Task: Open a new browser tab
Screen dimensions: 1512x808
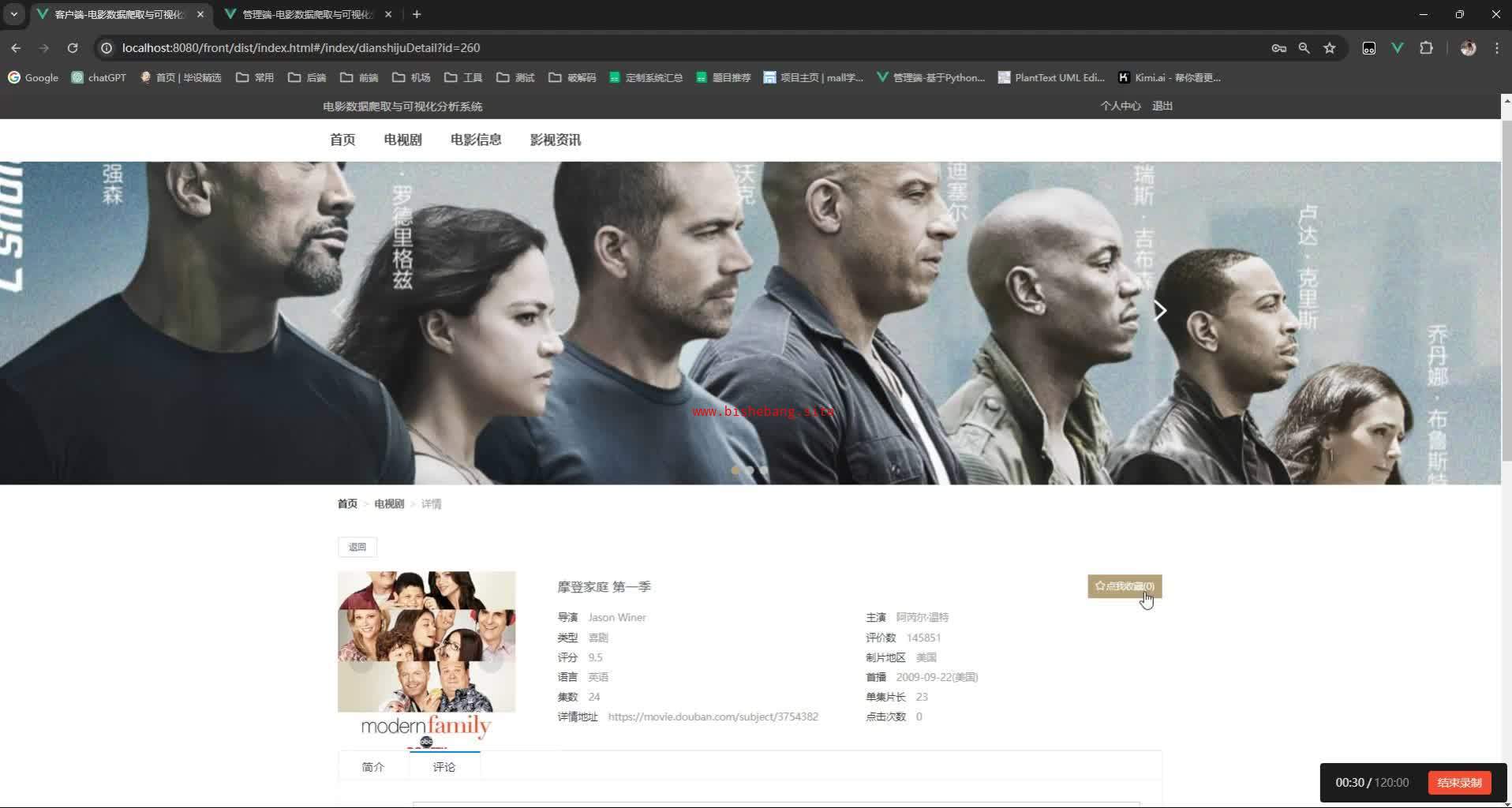Action: point(417,14)
